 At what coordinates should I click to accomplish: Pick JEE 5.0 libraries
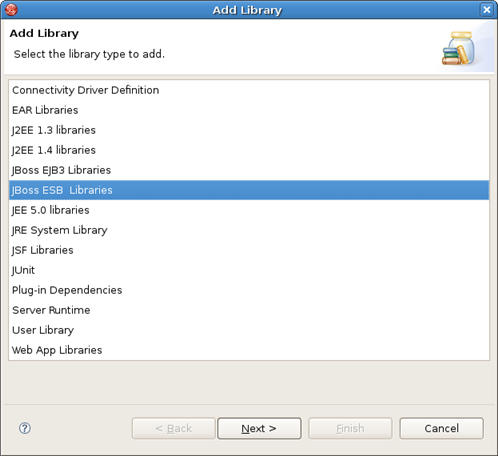249,210
